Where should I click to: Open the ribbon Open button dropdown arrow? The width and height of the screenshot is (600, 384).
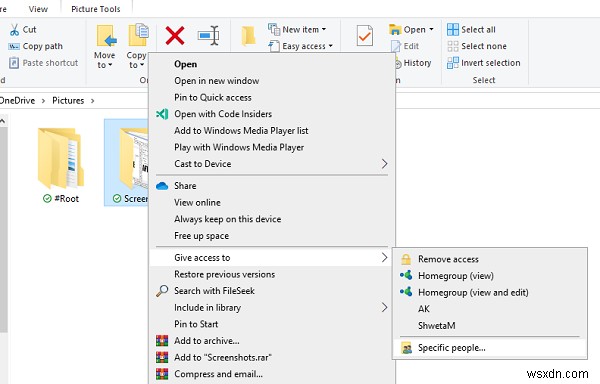431,29
